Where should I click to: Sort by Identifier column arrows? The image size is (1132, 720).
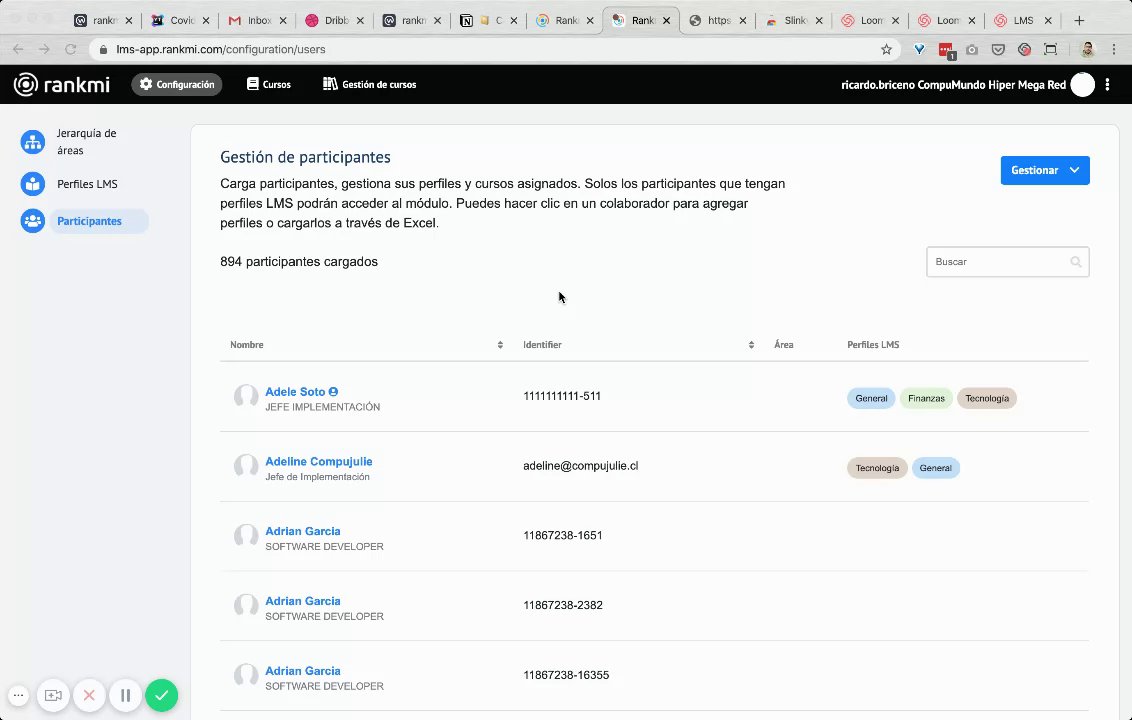click(x=751, y=345)
